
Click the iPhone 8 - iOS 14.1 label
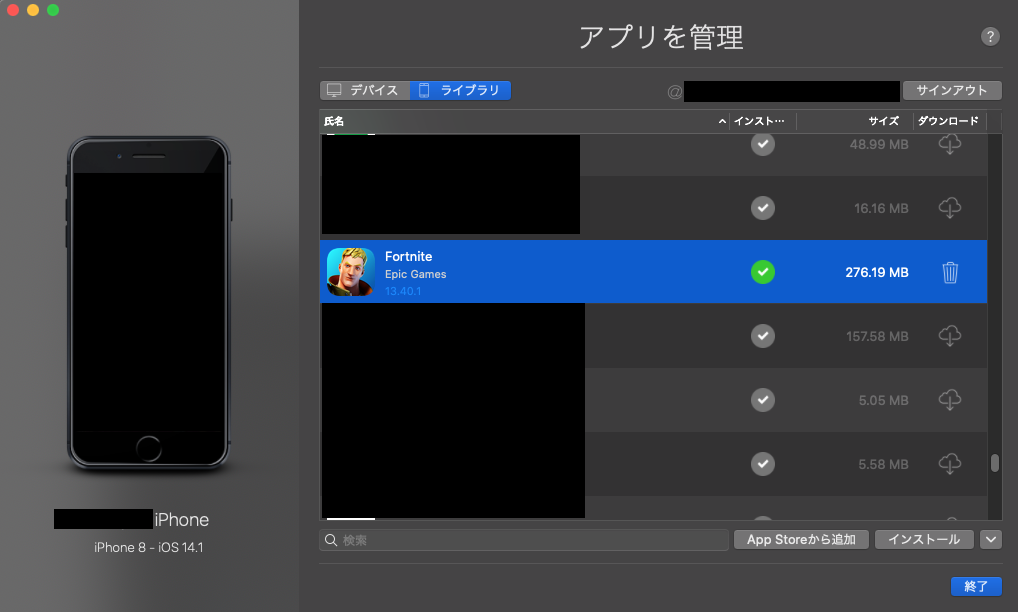pos(149,547)
